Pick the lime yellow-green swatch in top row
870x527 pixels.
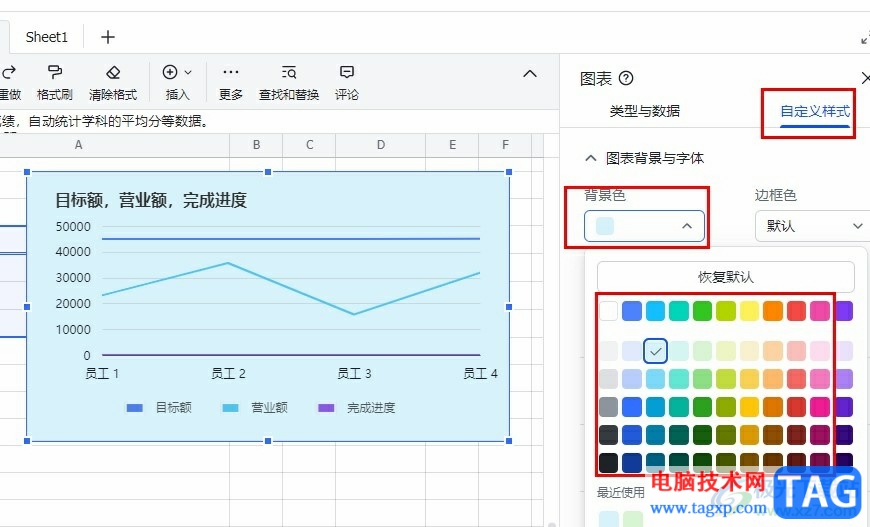[726, 311]
